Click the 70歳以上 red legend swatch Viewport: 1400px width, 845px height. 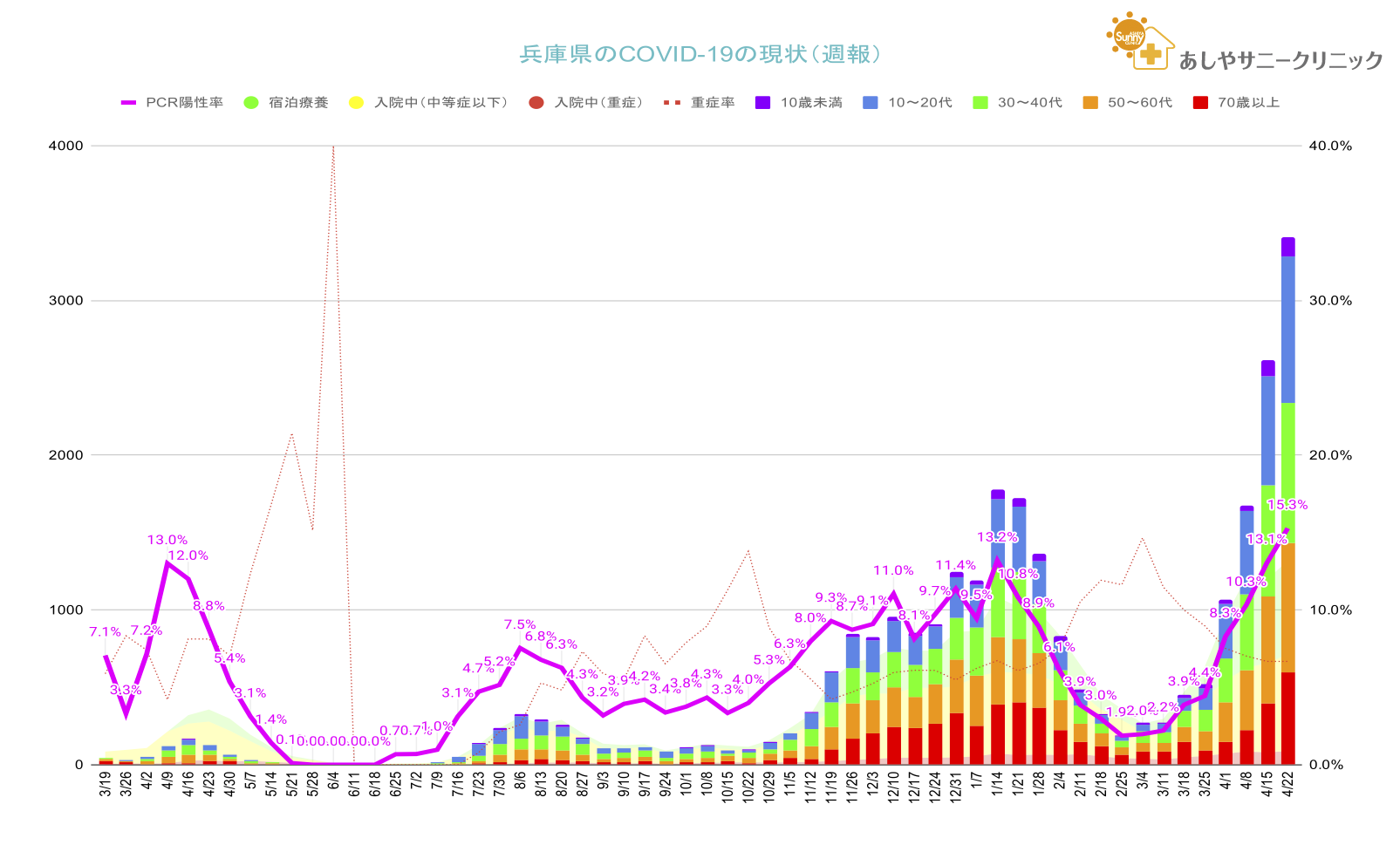pyautogui.click(x=1200, y=103)
